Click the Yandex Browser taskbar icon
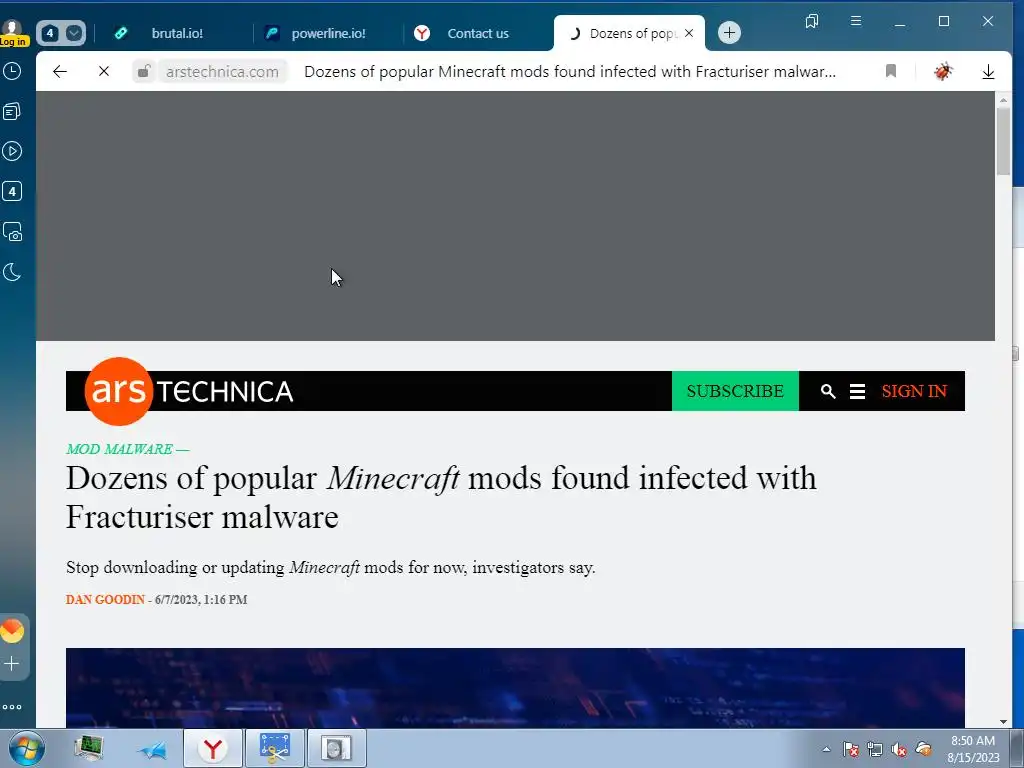Viewport: 1024px width, 768px height. (x=213, y=748)
